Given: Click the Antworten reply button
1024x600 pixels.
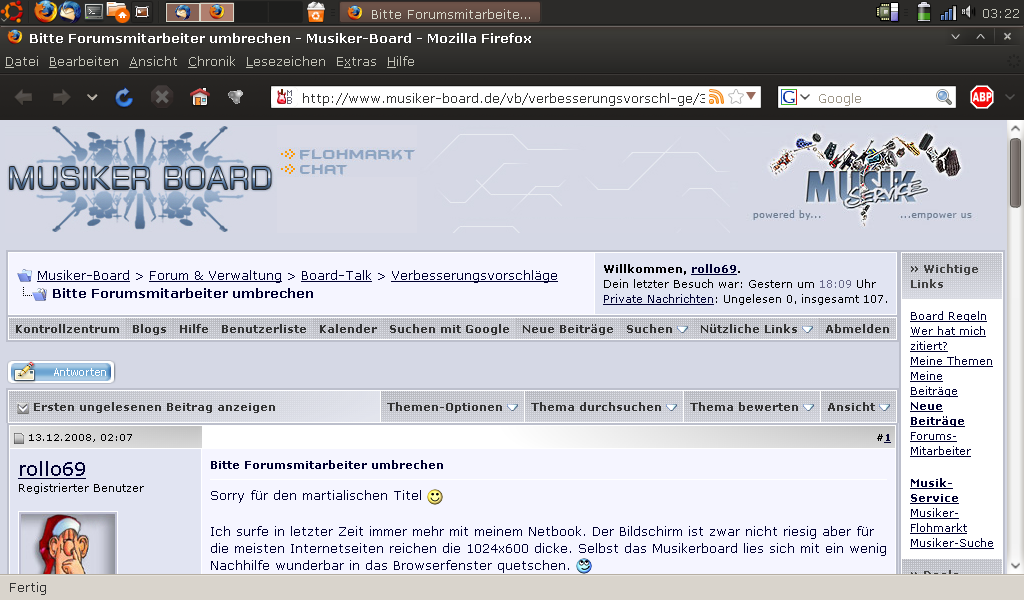Looking at the screenshot, I should pyautogui.click(x=61, y=372).
